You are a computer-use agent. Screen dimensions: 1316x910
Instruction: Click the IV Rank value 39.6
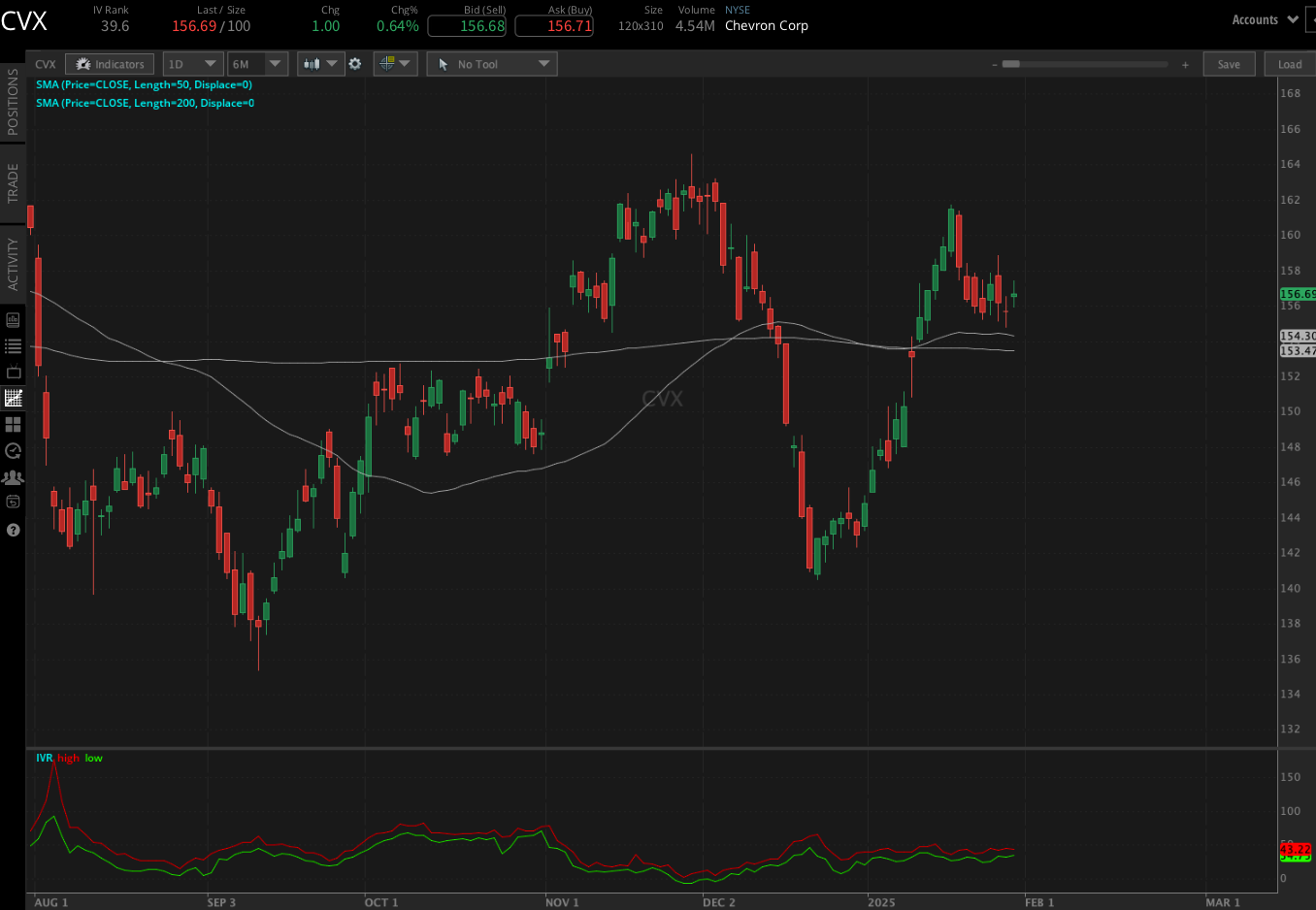(115, 26)
